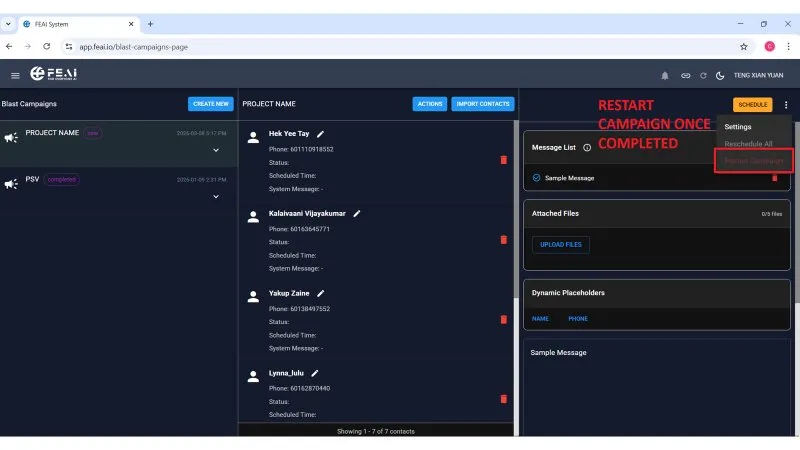This screenshot has width=800, height=450.
Task: Close the FEAI System tab
Action: [131, 24]
